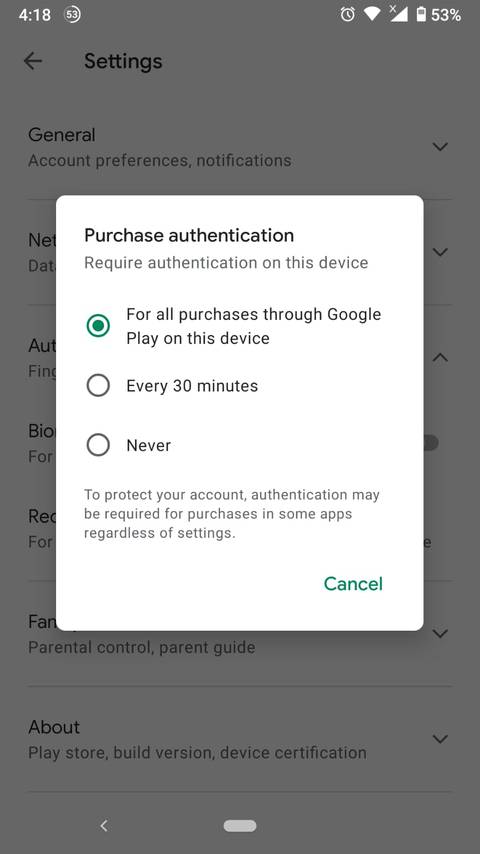Select the Never radio option

pyautogui.click(x=129, y=445)
